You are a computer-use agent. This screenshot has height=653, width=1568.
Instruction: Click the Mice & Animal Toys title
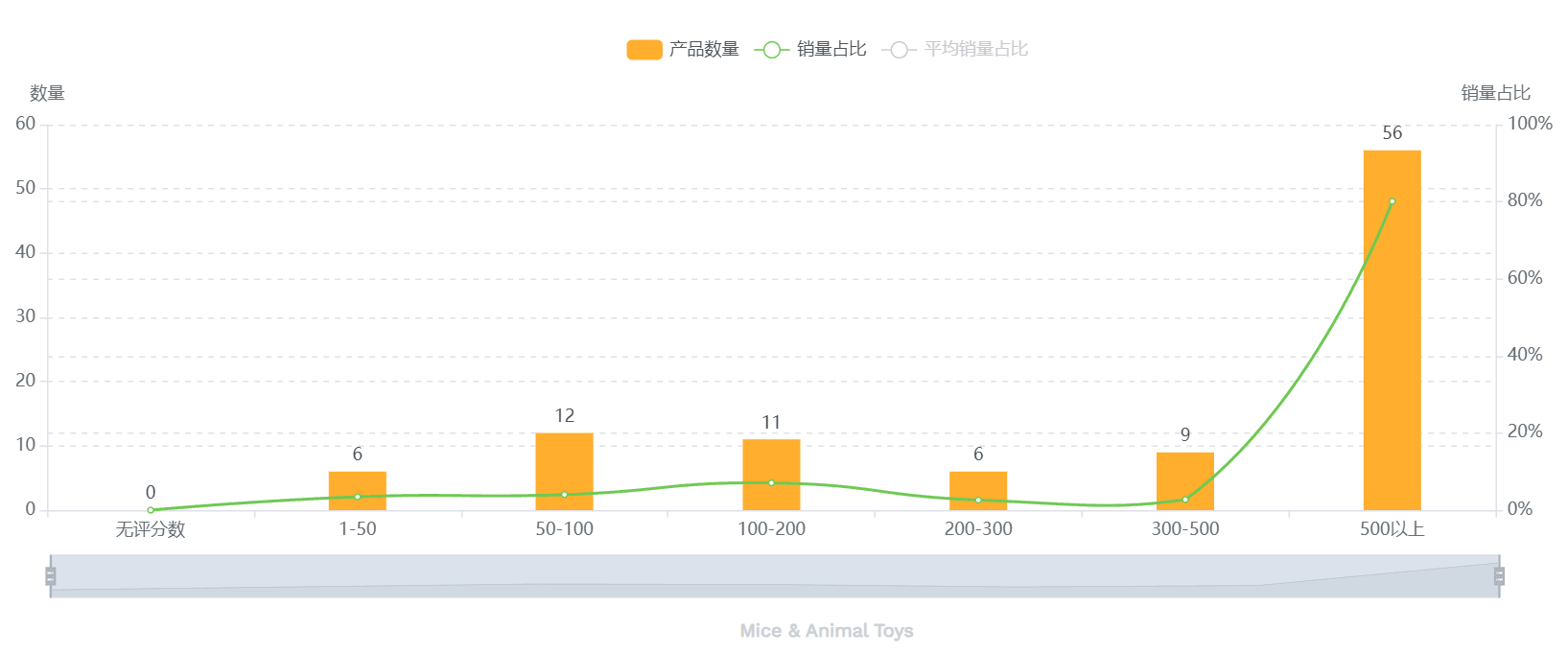click(x=826, y=631)
